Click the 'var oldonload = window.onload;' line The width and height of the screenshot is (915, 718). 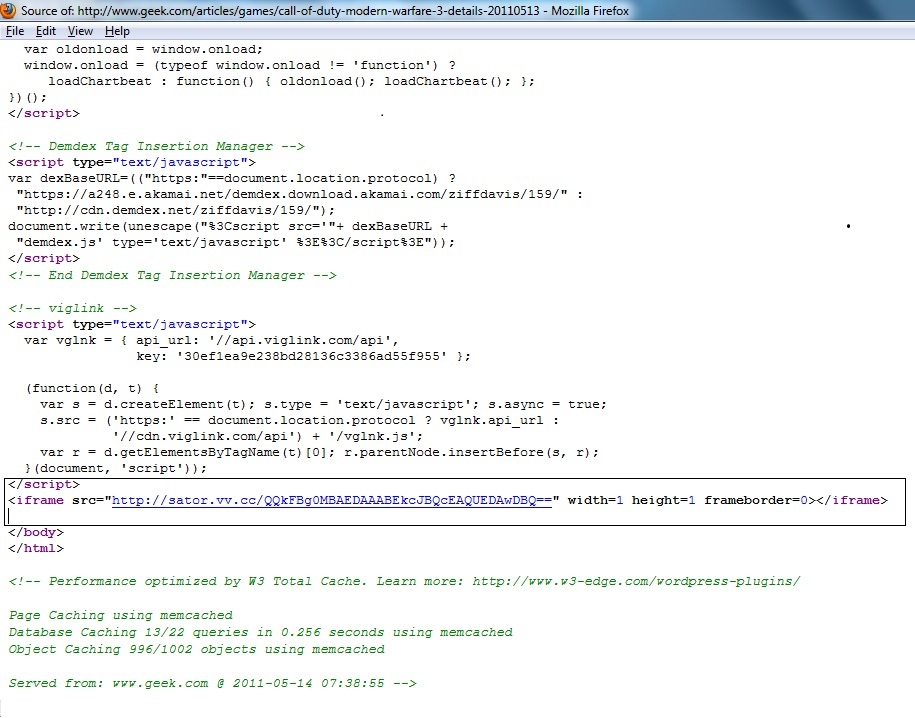pos(143,49)
